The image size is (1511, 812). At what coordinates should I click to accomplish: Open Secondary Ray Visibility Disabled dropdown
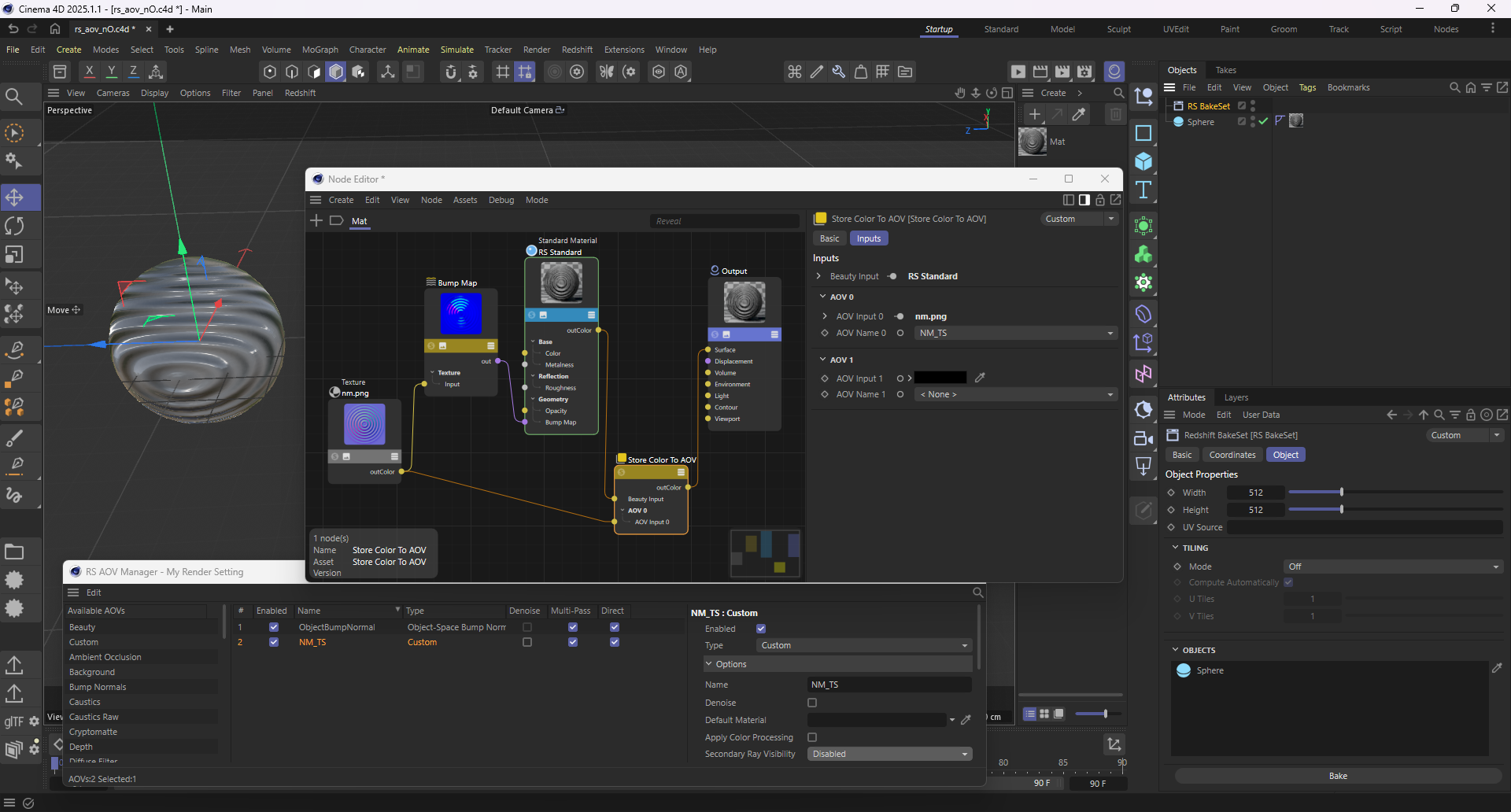889,754
